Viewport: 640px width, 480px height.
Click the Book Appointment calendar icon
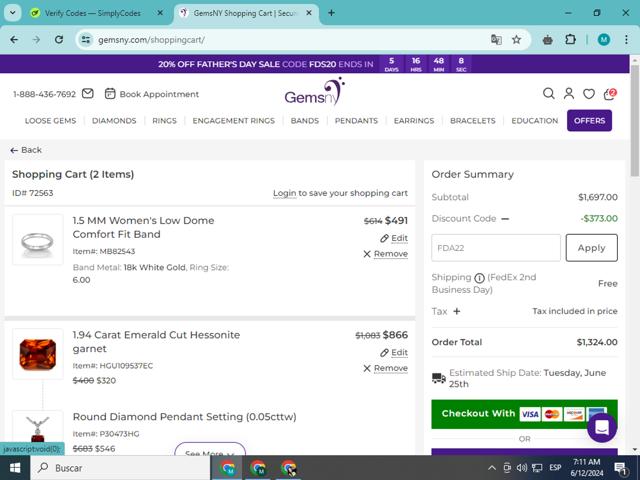(110, 94)
